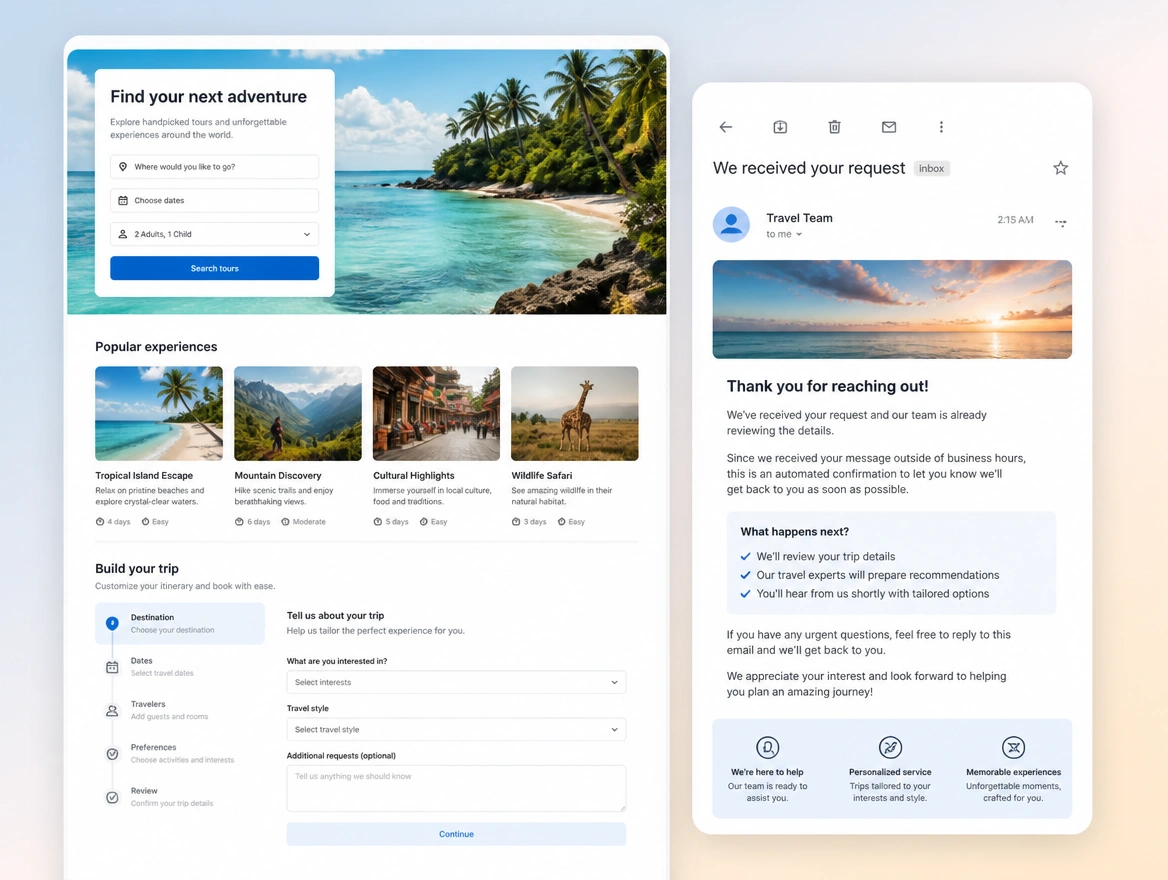Image resolution: width=1168 pixels, height=880 pixels.
Task: Expand the 'to me' recipient details
Action: [x=784, y=234]
